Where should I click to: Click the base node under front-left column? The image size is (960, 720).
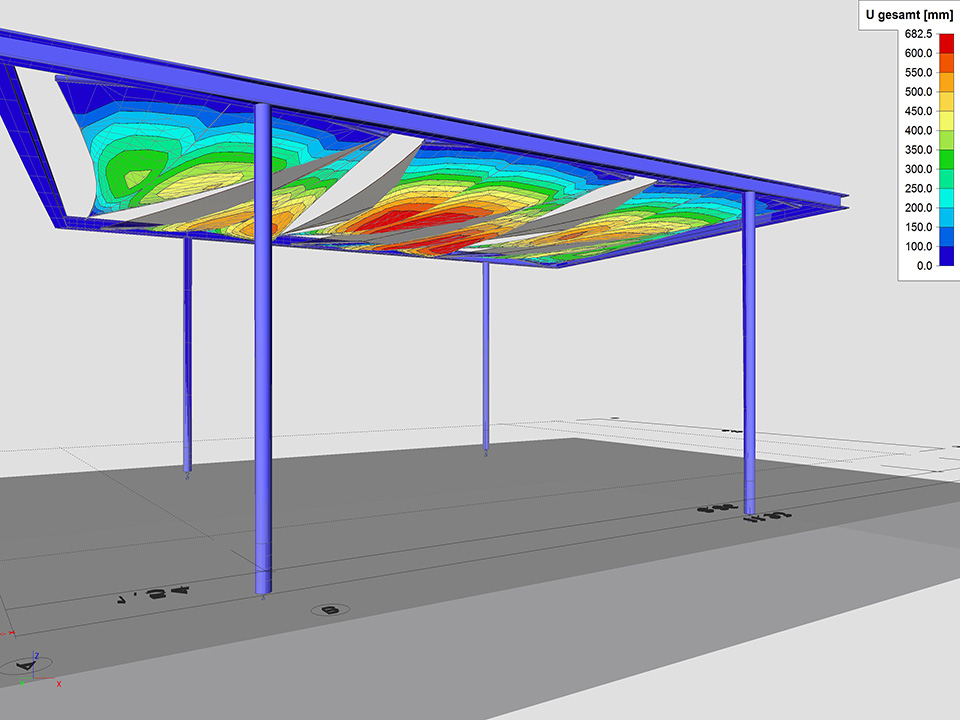tap(263, 598)
